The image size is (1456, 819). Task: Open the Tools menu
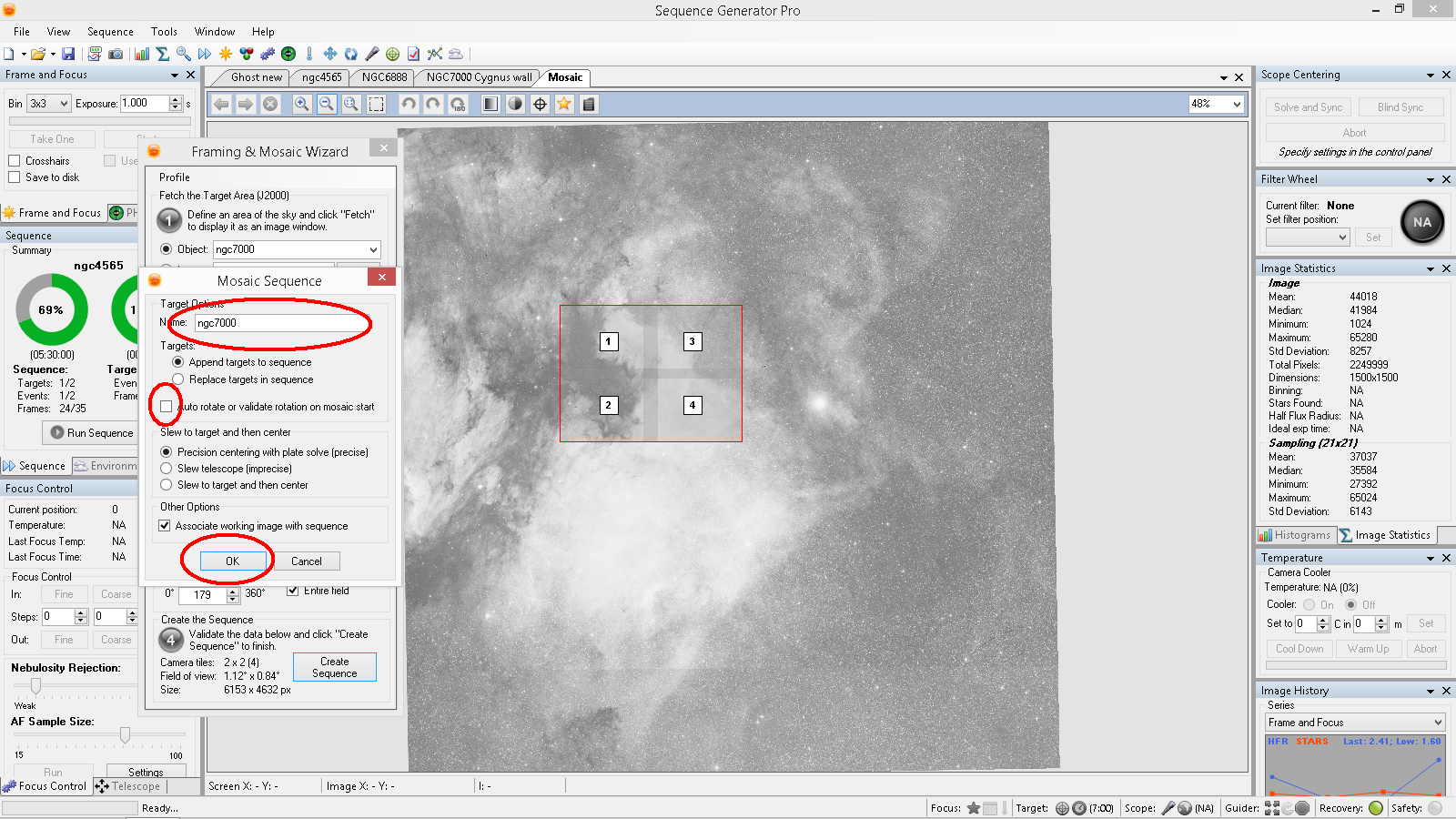click(164, 32)
